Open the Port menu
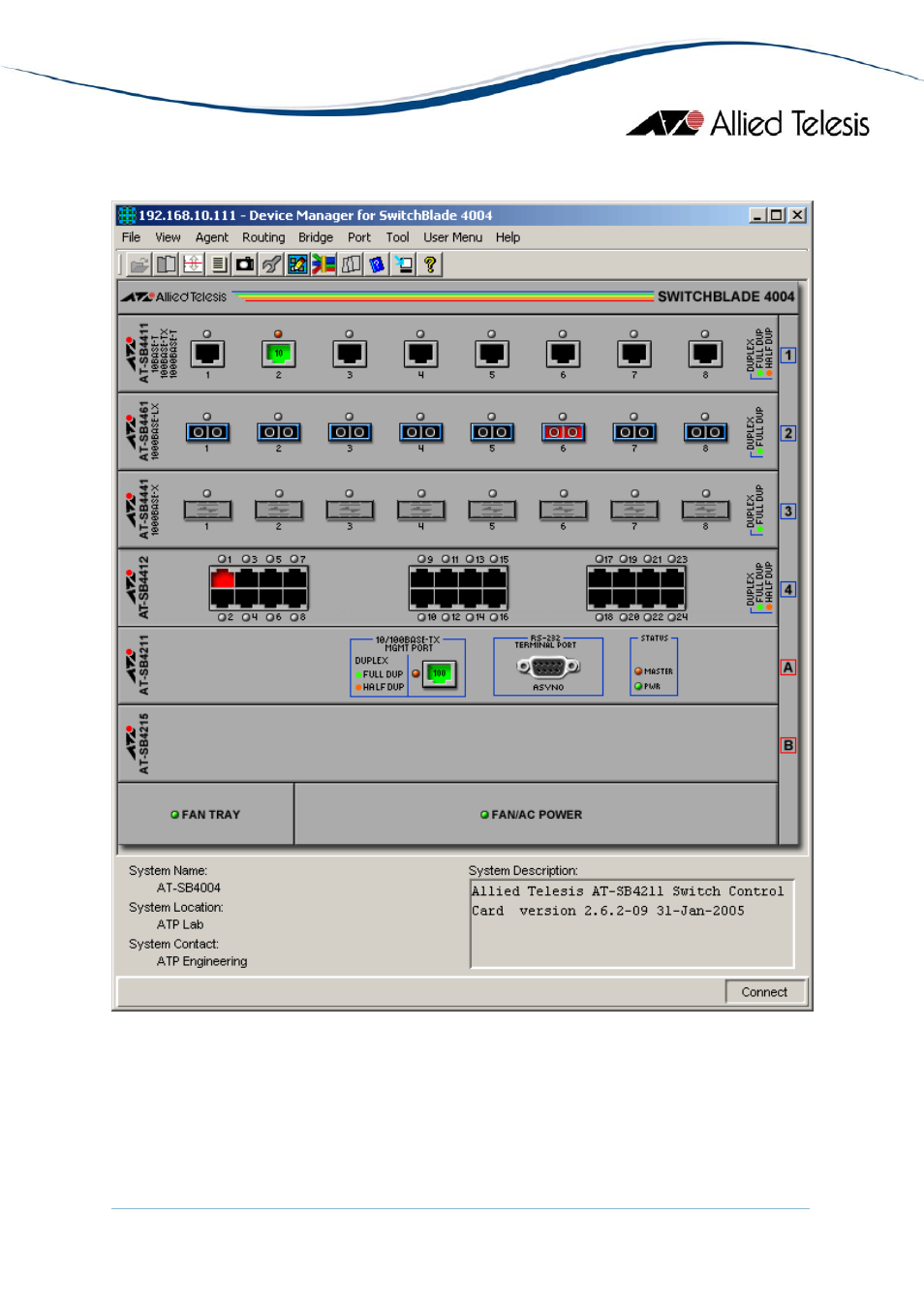 coord(359,237)
